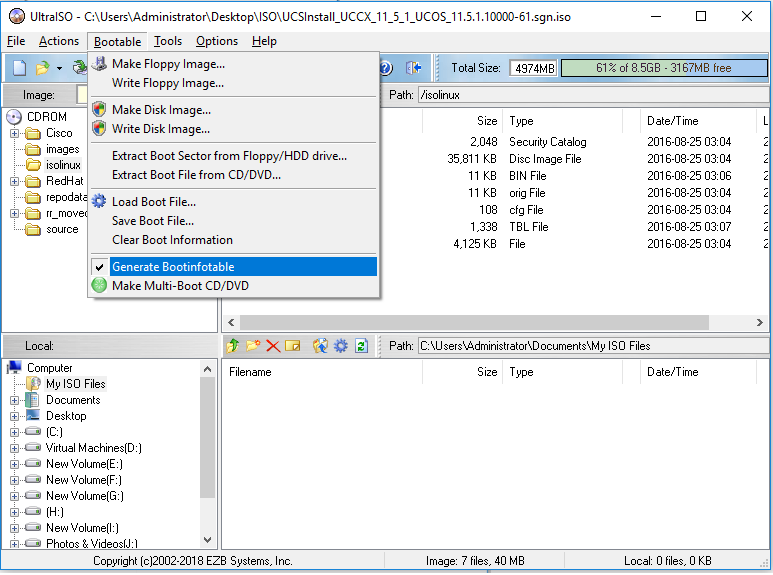
Task: Click horizontal scrollbar left arrow in image list
Action: click(x=231, y=323)
